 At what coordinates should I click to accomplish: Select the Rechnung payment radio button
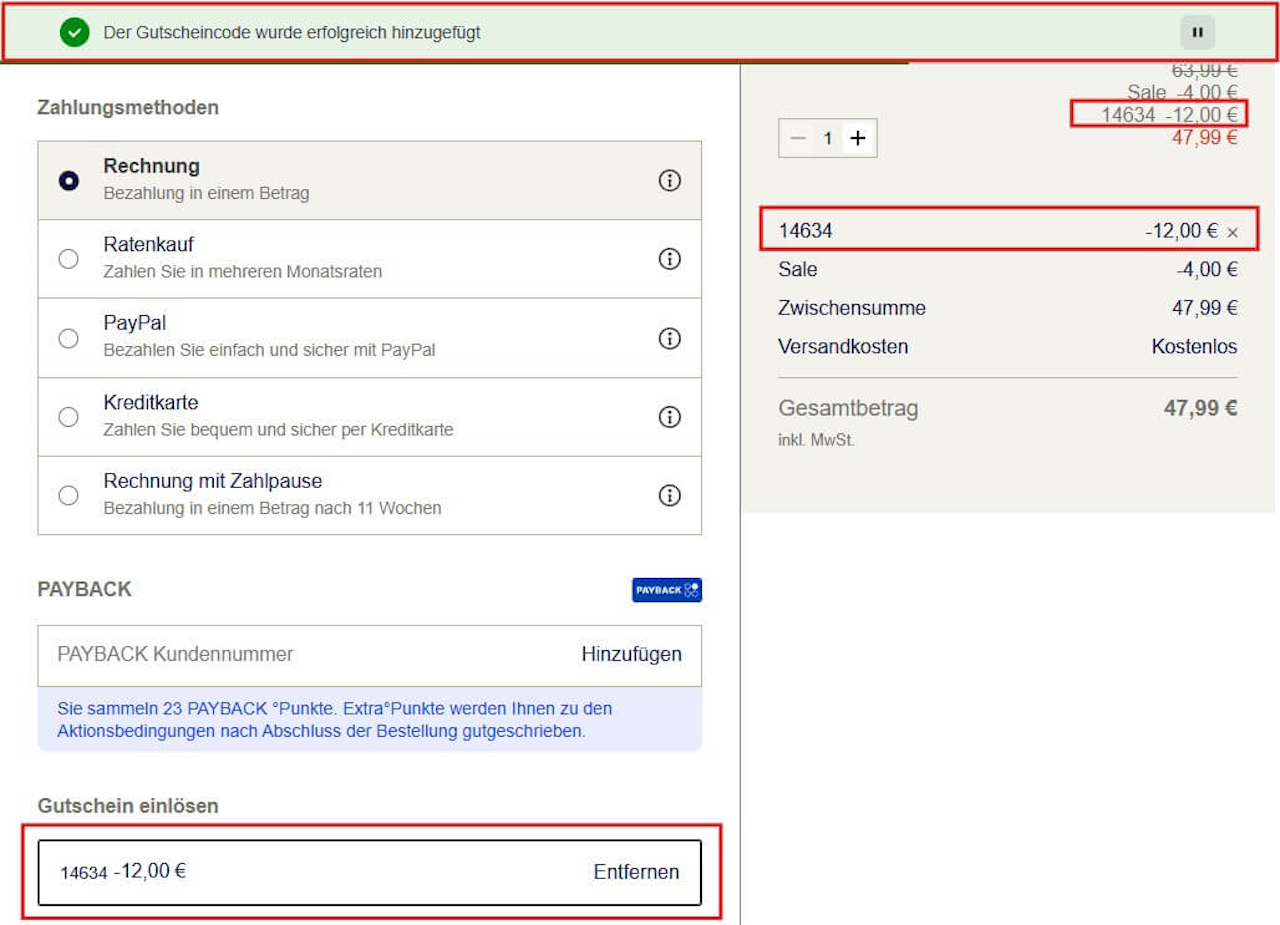click(x=69, y=181)
